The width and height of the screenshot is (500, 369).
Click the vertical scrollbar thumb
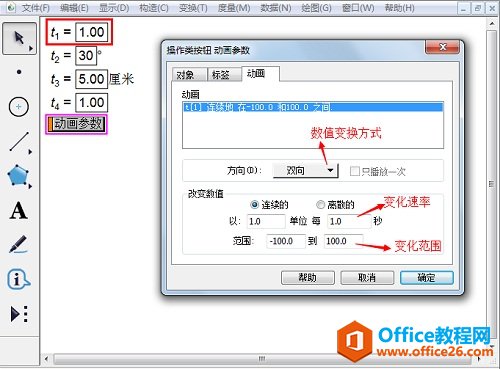click(x=491, y=183)
